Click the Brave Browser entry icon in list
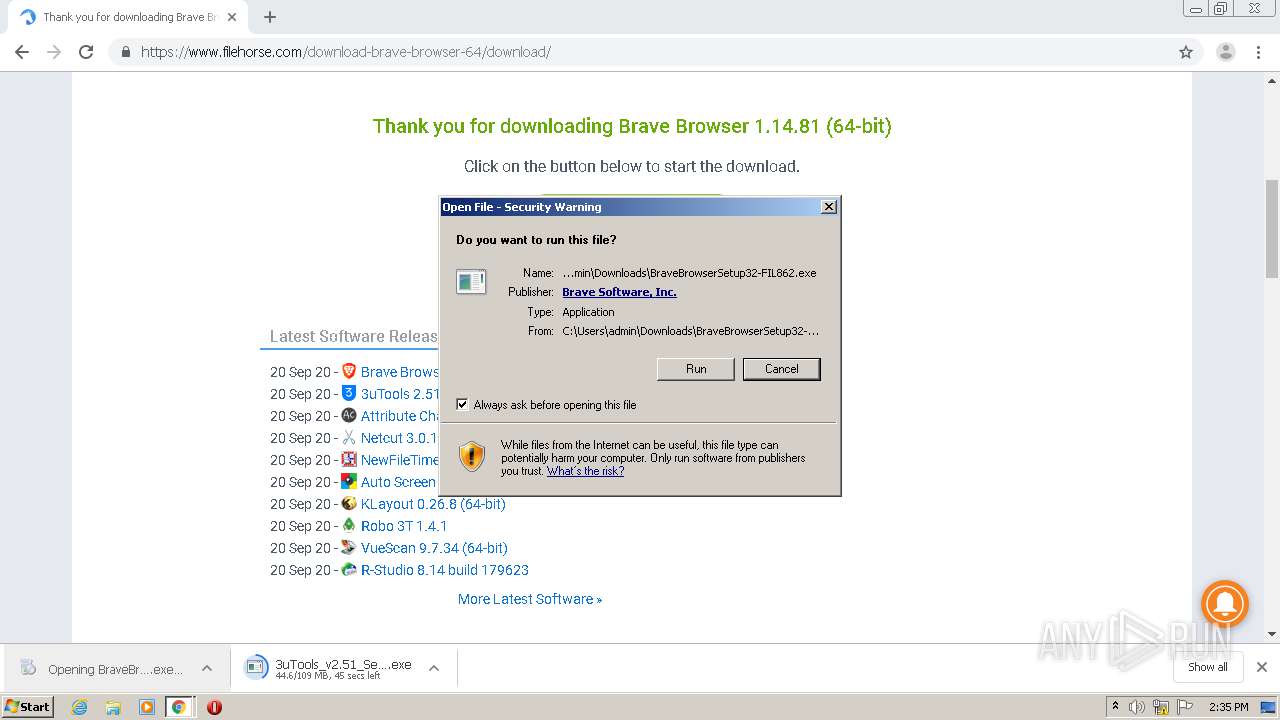 tap(349, 371)
